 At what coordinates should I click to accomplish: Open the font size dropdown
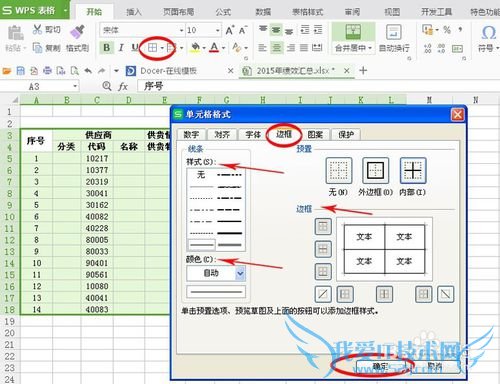coord(218,30)
